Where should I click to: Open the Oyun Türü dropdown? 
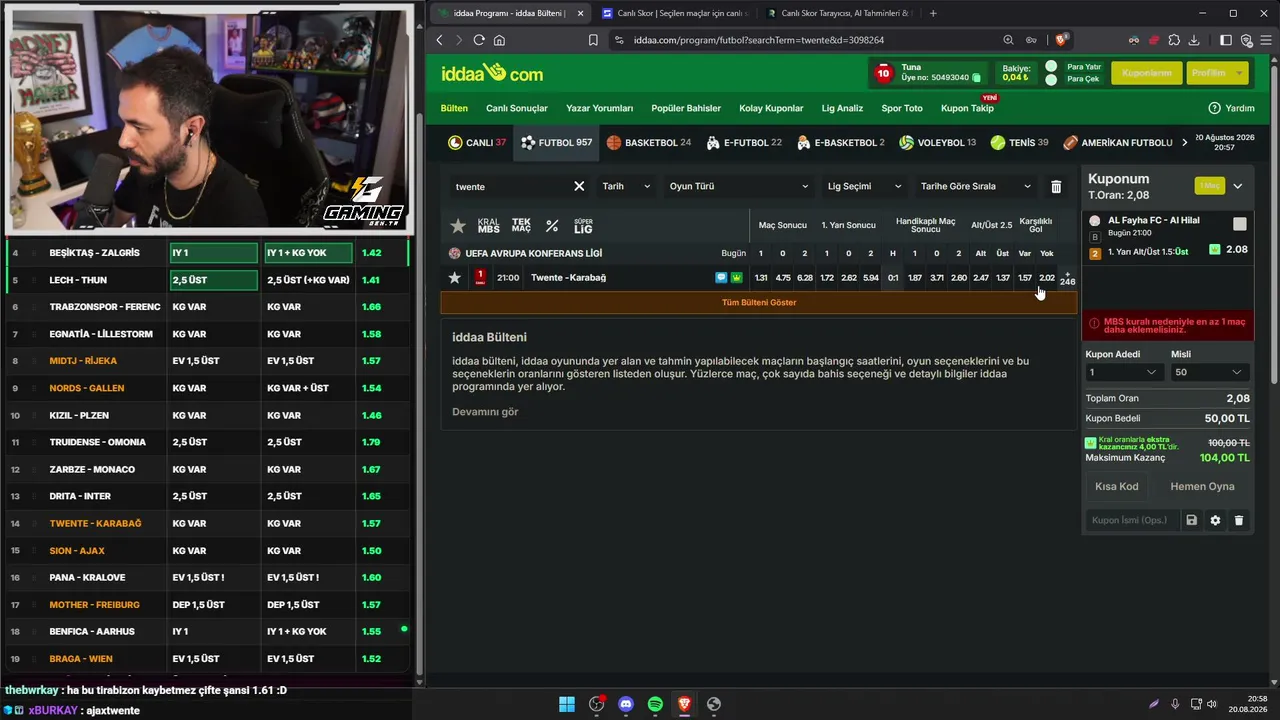[x=739, y=186]
